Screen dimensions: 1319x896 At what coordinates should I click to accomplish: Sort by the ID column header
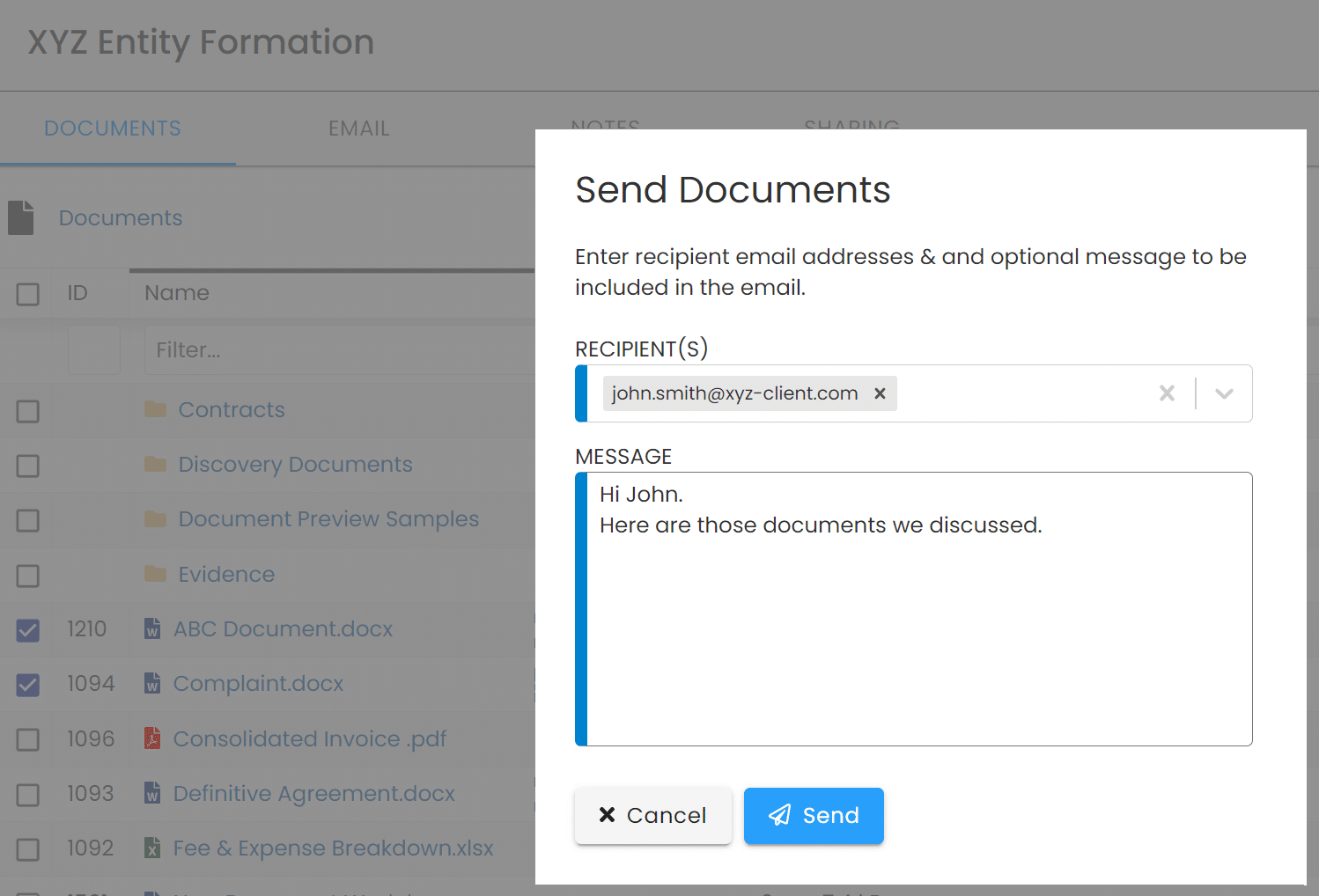tap(77, 293)
